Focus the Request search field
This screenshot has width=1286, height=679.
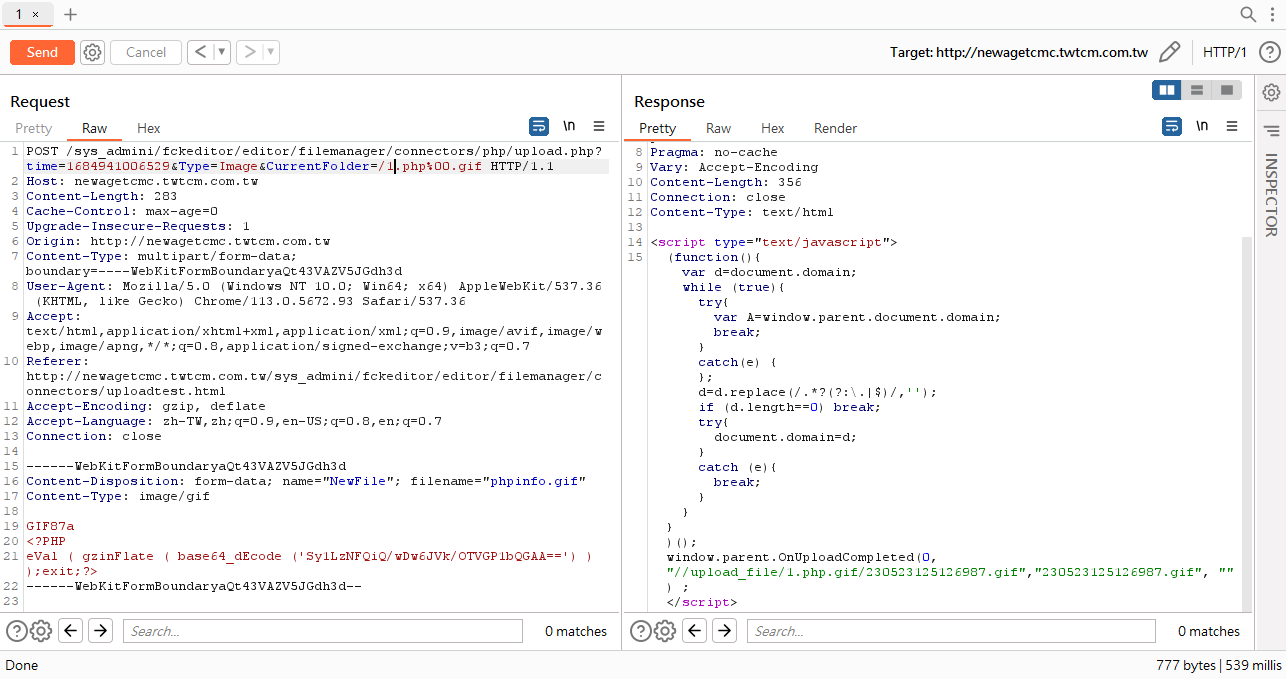pos(322,631)
